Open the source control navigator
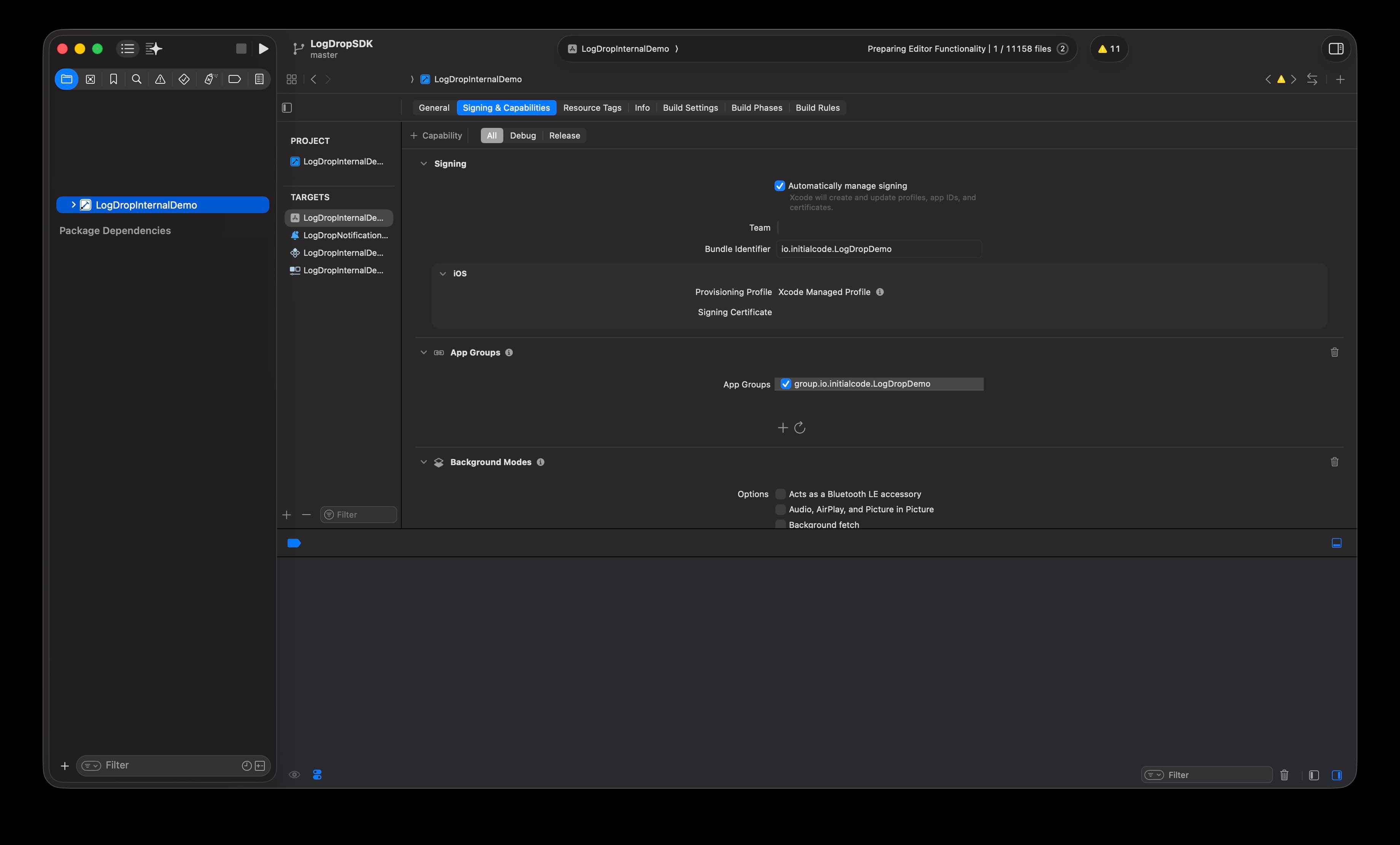The height and width of the screenshot is (845, 1400). click(90, 79)
